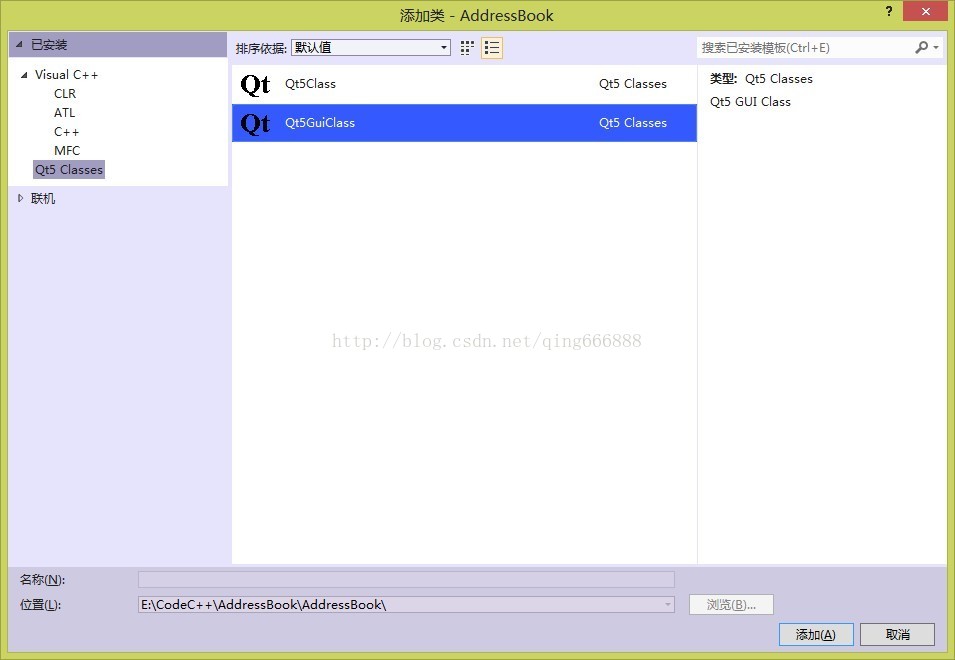Select the Qt5Class template row

coord(464,84)
